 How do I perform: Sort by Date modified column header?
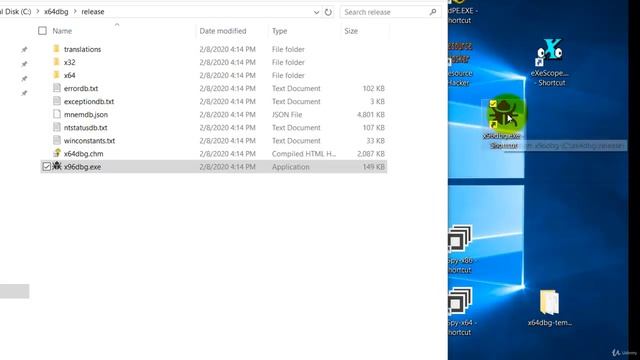(x=223, y=31)
